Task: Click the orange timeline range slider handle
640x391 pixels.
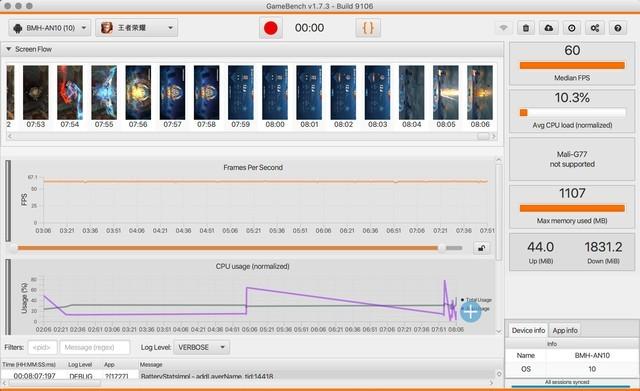Action: pyautogui.click(x=442, y=248)
